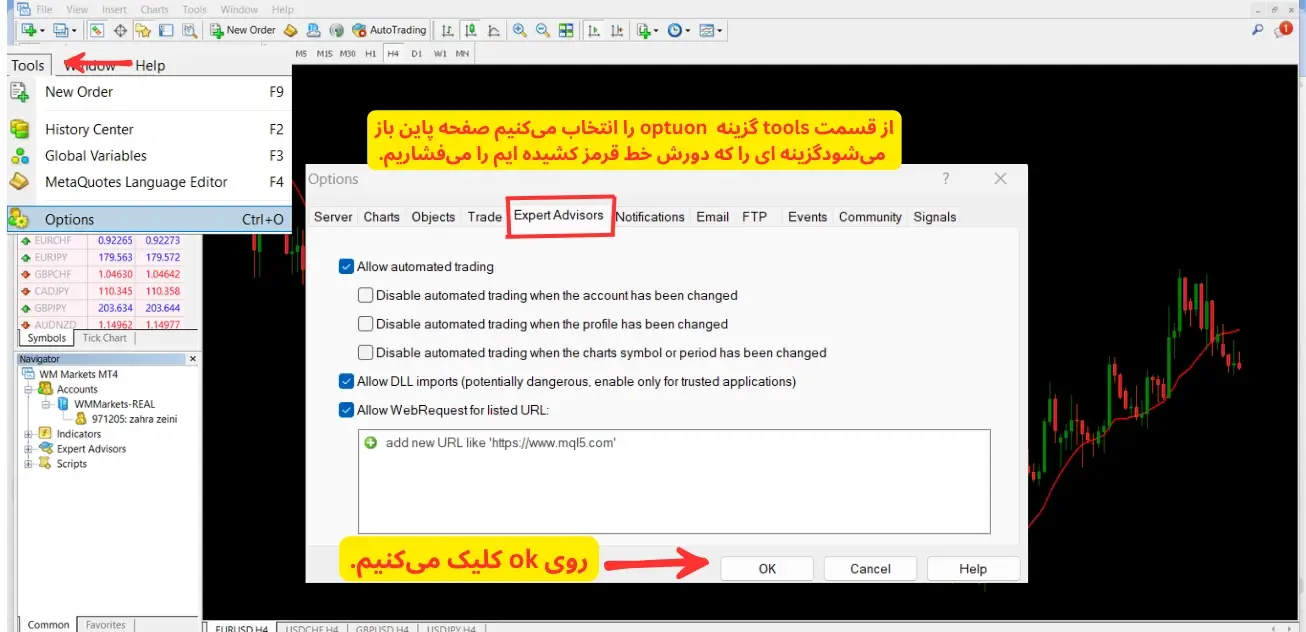
Task: Click the zoom in magnifier icon
Action: click(x=520, y=30)
